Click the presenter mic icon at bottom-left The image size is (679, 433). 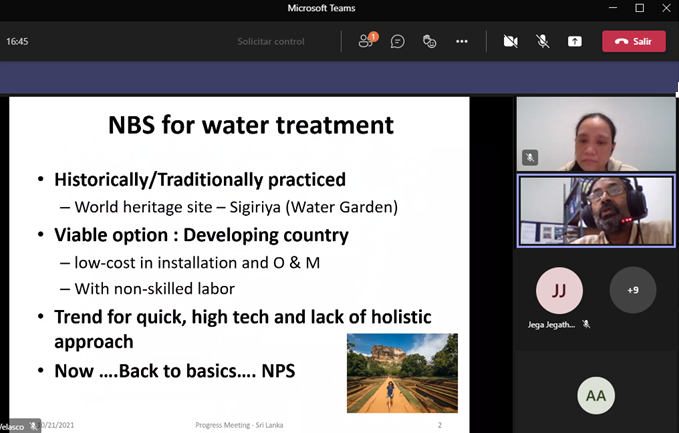(x=33, y=426)
